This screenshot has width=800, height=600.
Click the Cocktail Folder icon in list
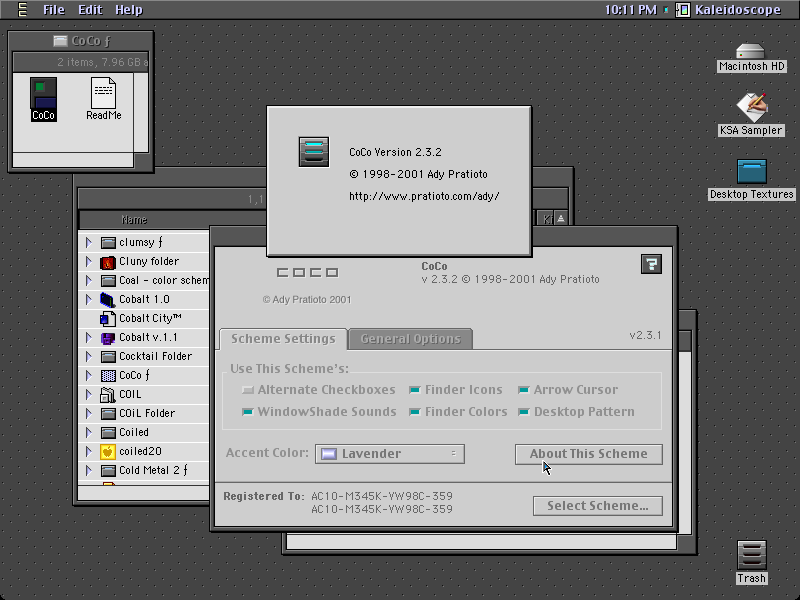108,357
